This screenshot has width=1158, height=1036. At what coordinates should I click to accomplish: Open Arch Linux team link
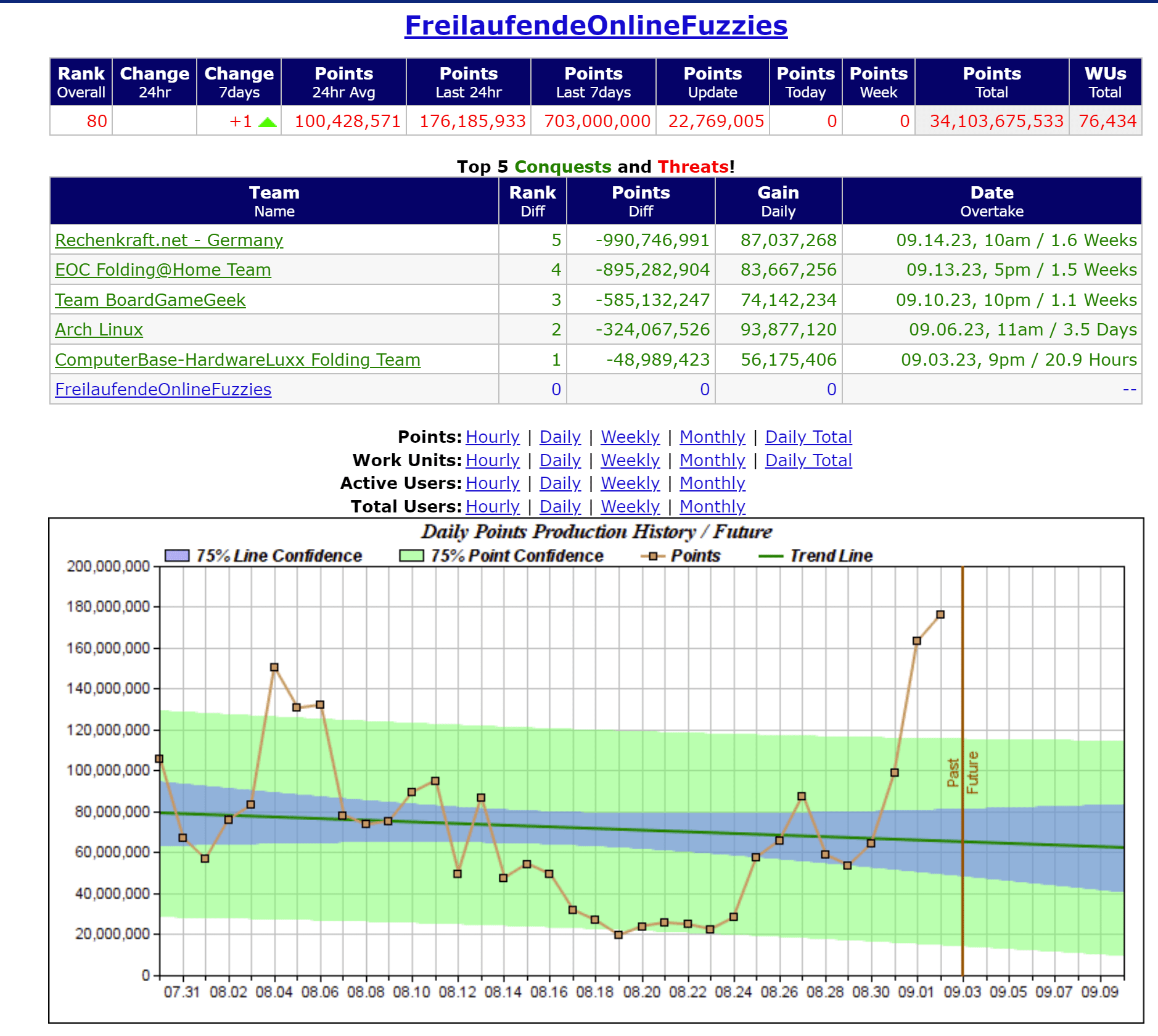pyautogui.click(x=99, y=329)
